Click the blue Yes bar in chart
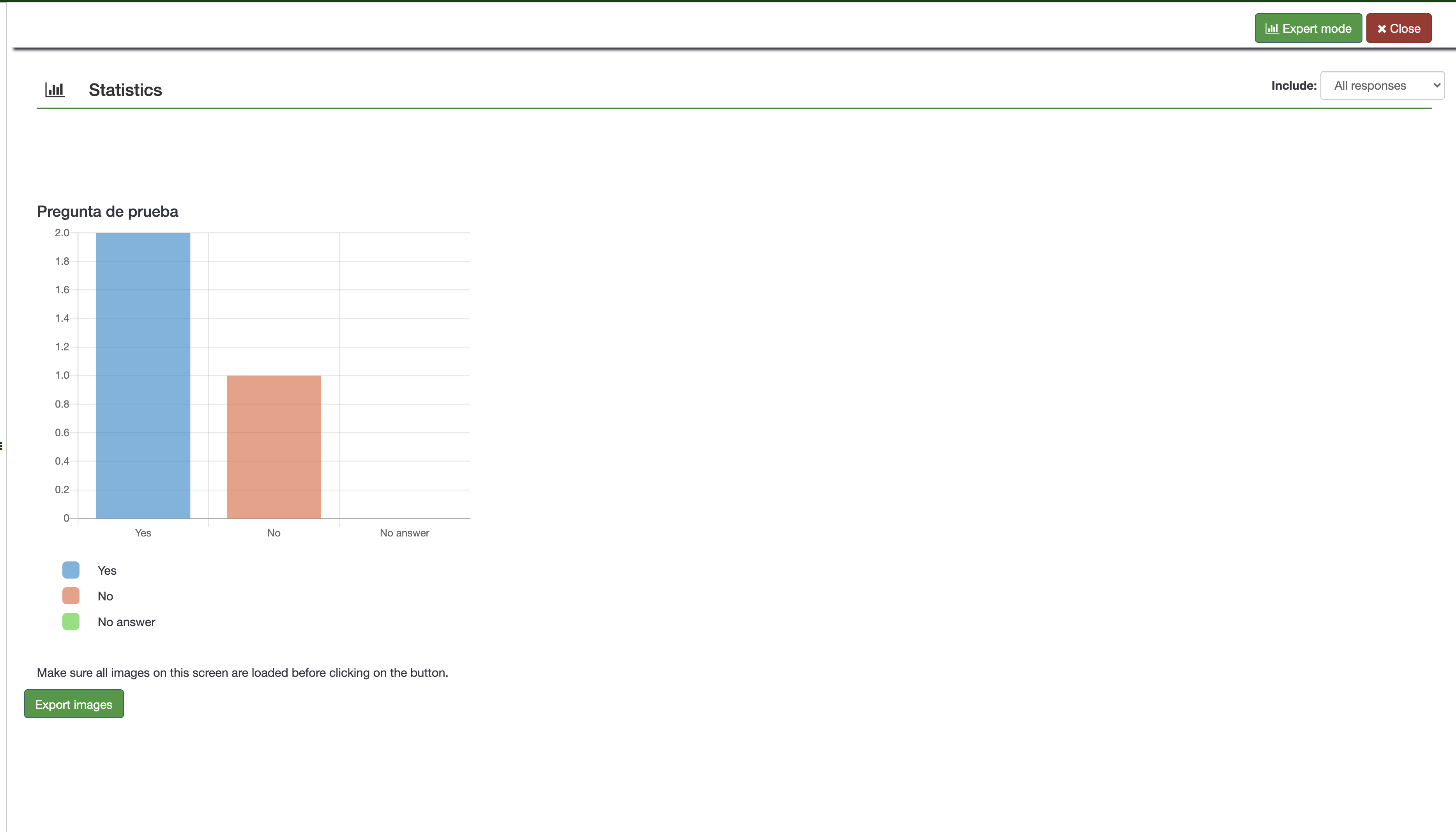 [x=143, y=375]
